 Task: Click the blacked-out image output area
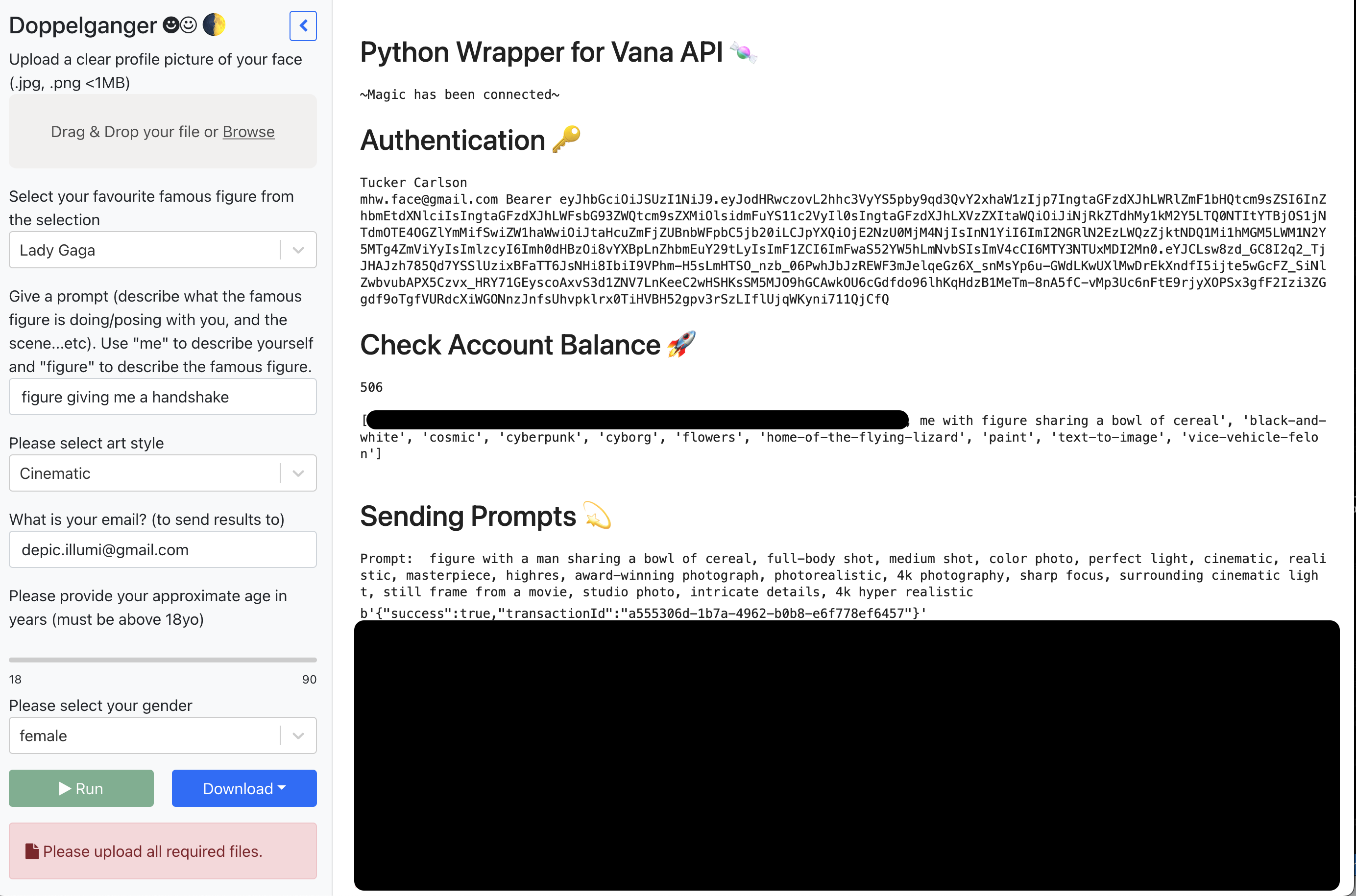tap(846, 755)
